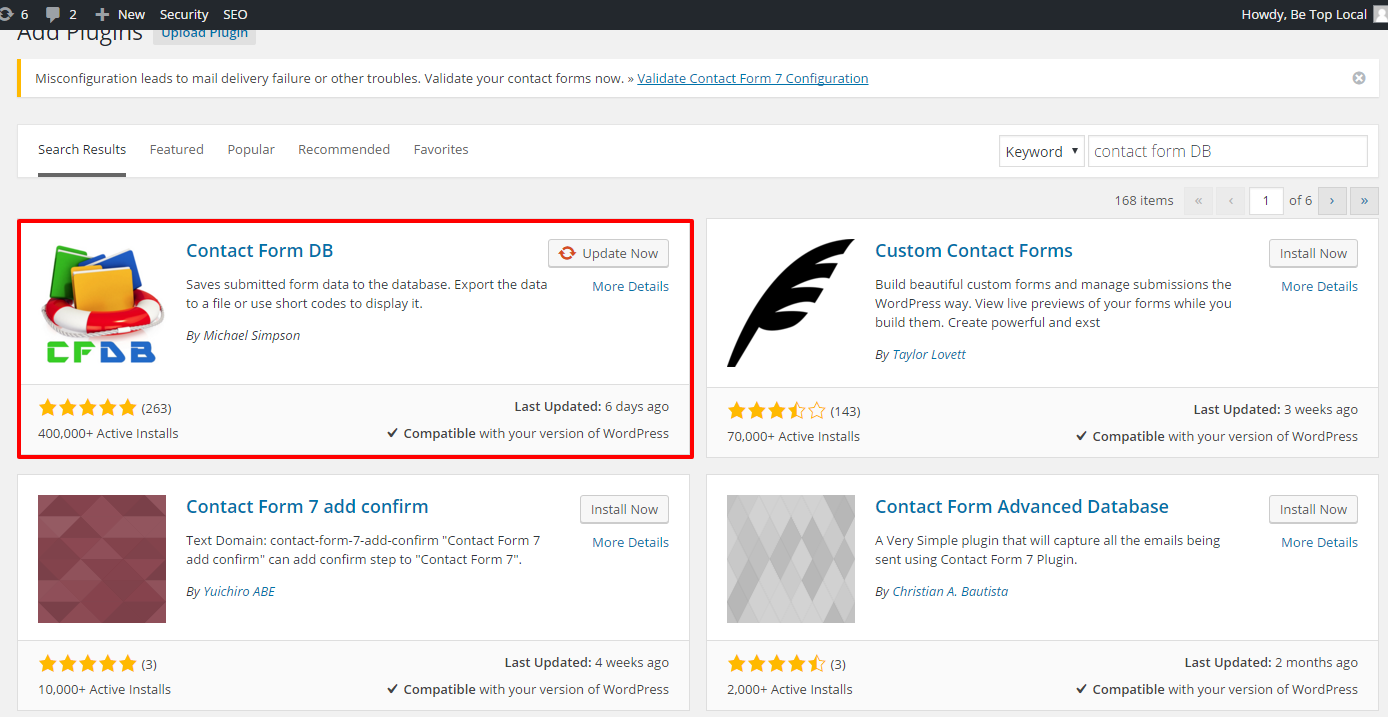This screenshot has height=717, width=1388.
Task: Open Validate Contact Form 7 Configuration link
Action: coord(753,78)
